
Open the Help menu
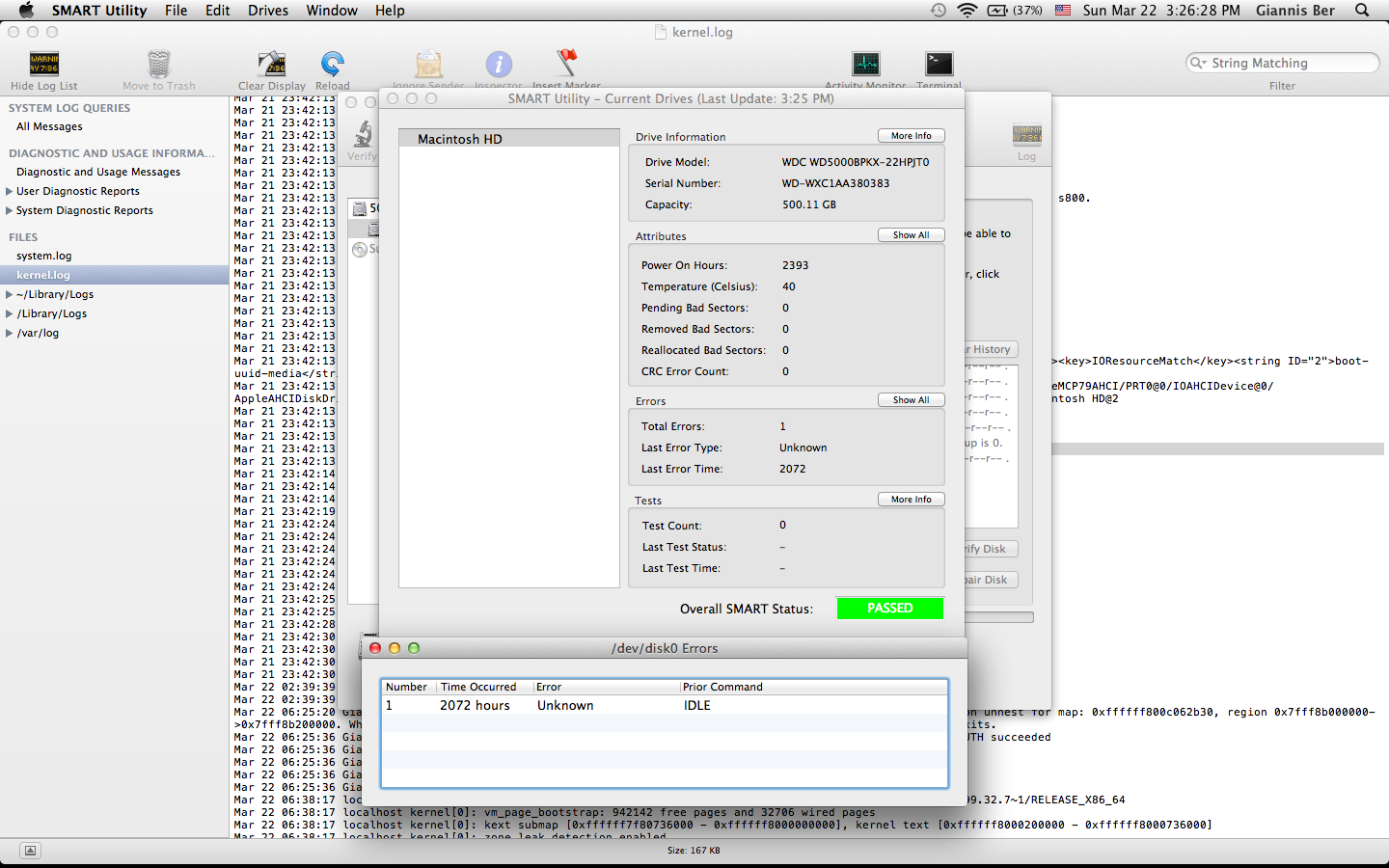[390, 10]
